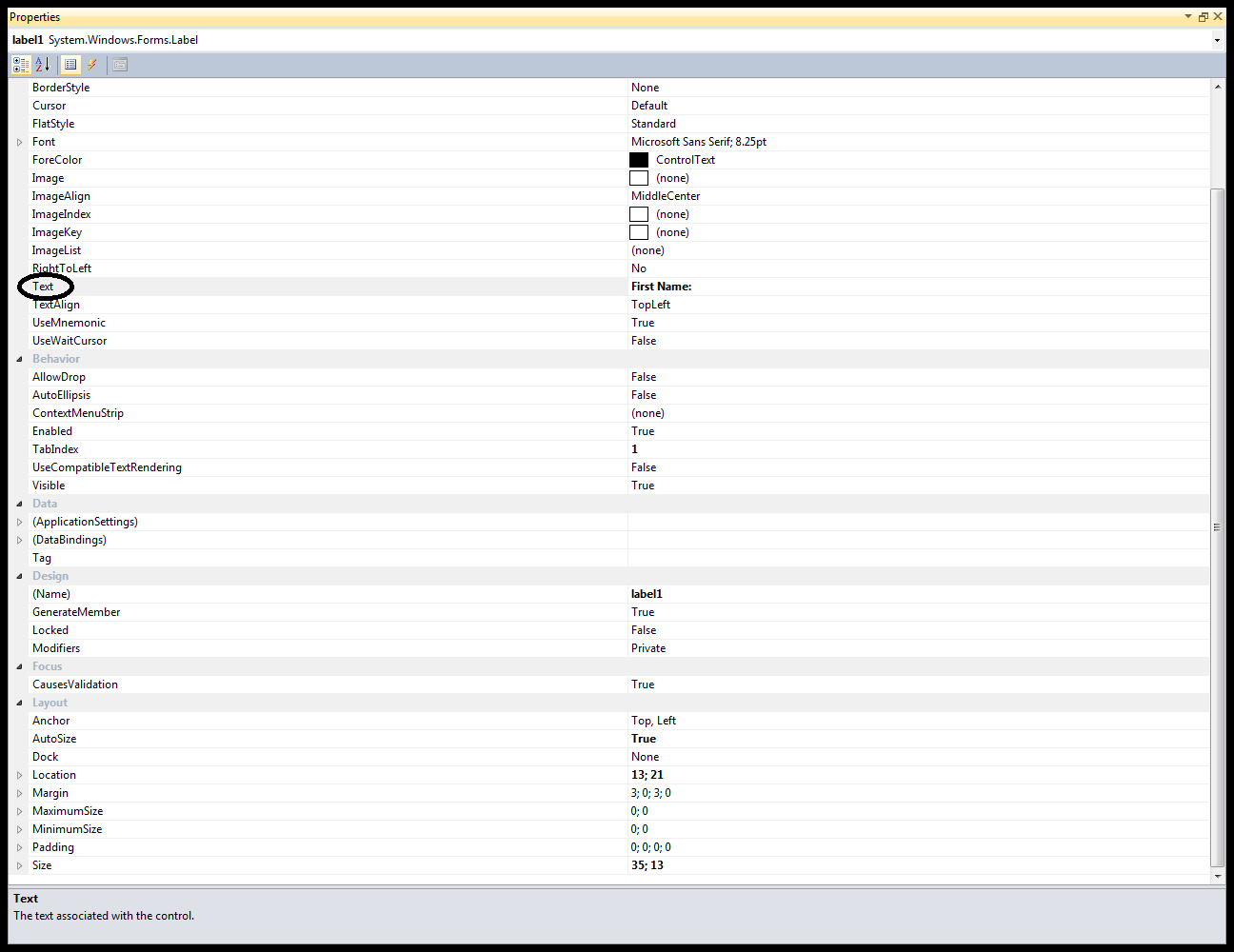
Task: Select the Enabled property
Action: pos(52,431)
